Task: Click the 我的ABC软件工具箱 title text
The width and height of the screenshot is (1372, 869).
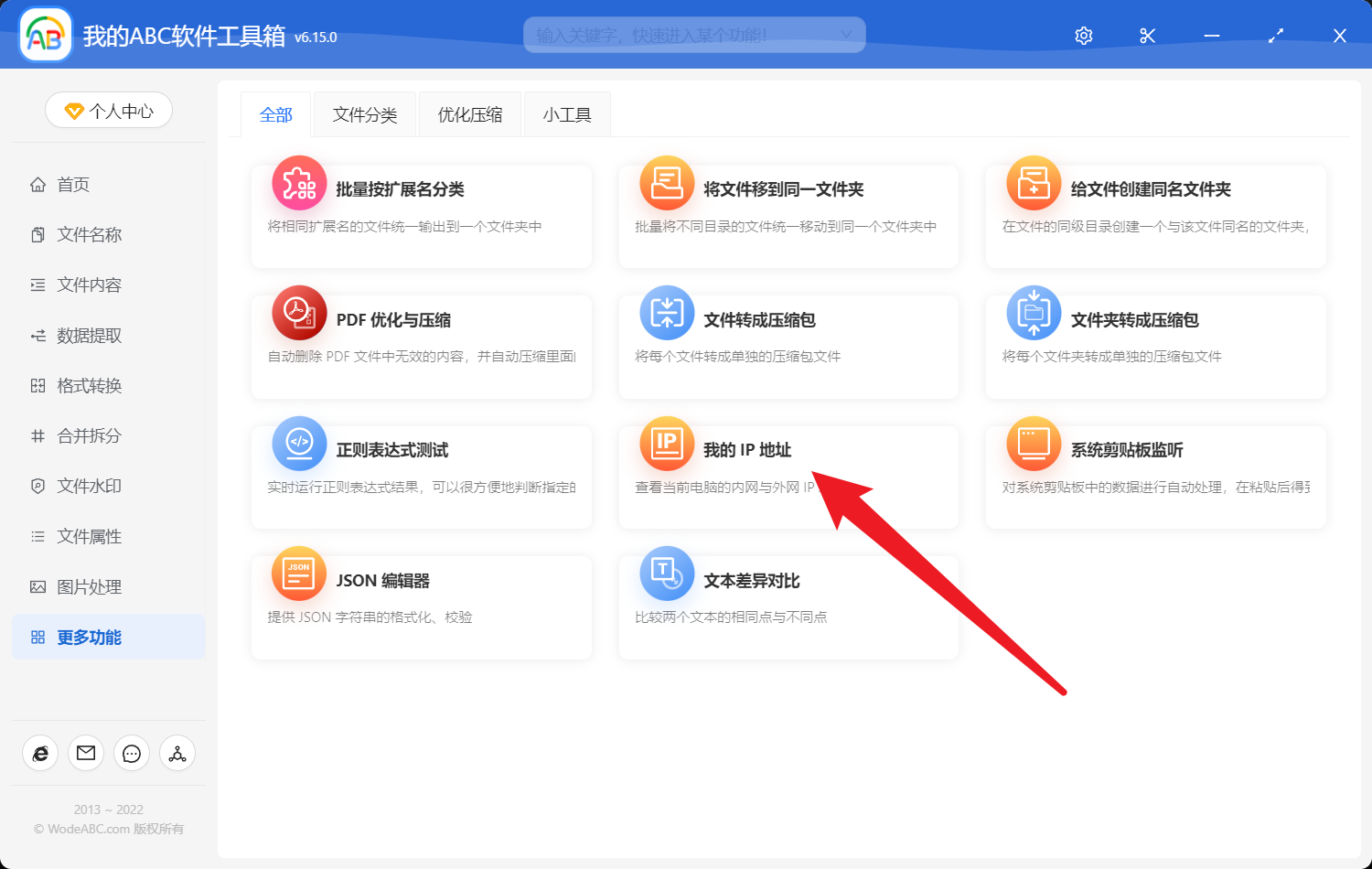Action: pos(184,36)
